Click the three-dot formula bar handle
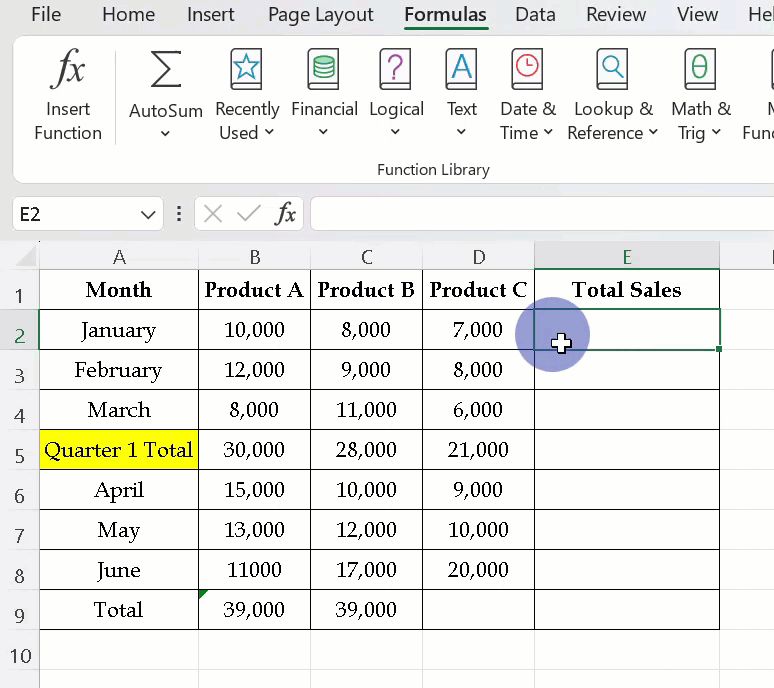This screenshot has height=688, width=774. point(179,214)
